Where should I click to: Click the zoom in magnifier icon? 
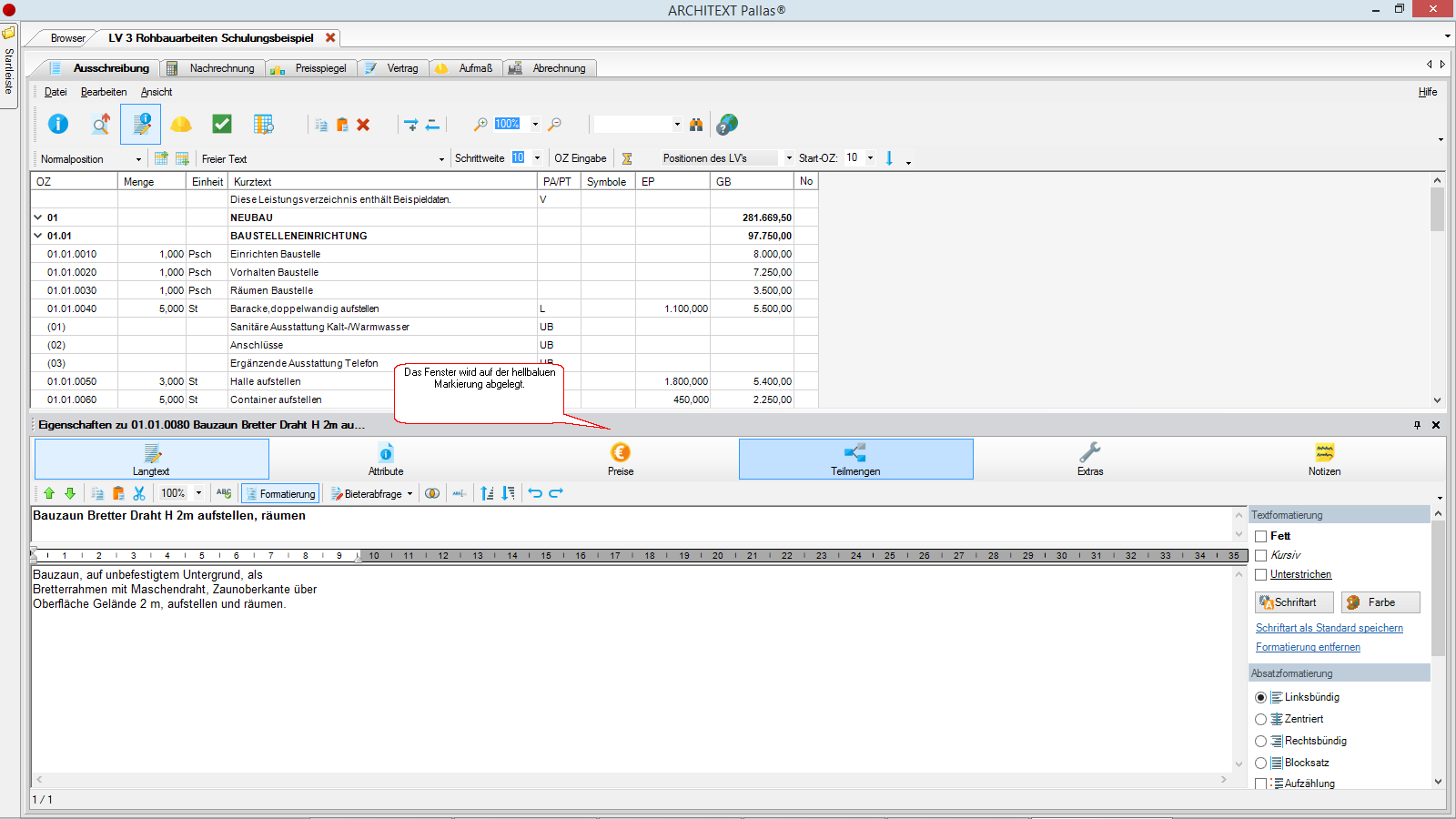click(480, 124)
